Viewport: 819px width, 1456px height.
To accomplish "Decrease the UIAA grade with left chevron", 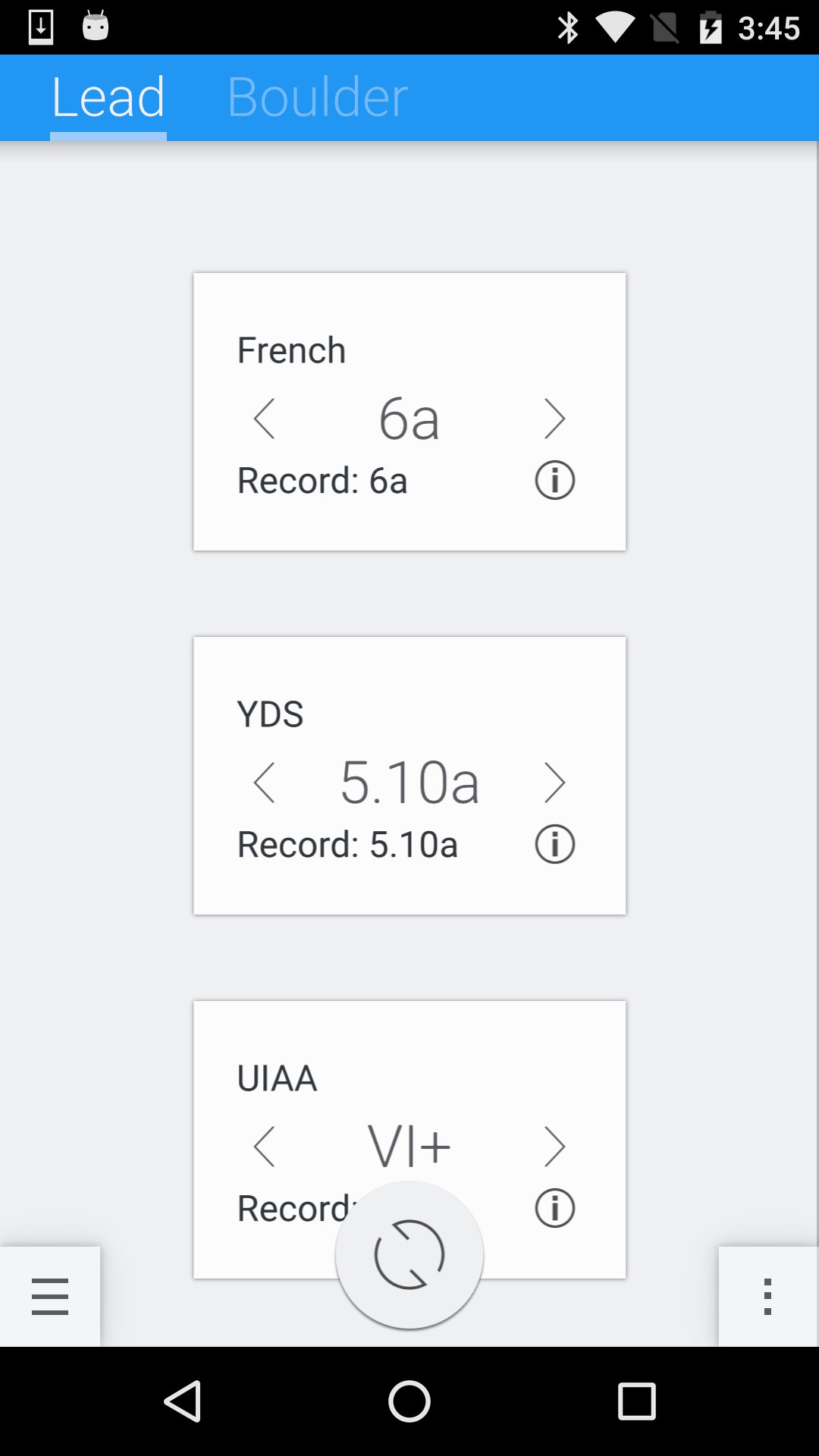I will tap(264, 1147).
